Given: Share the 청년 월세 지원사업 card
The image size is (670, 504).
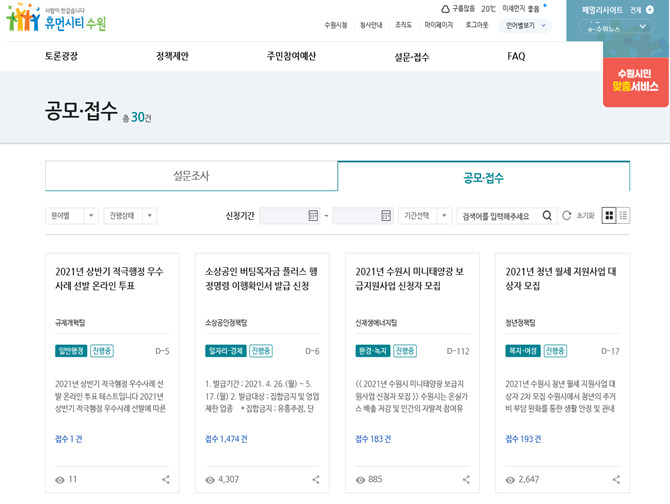Looking at the screenshot, I should (x=616, y=480).
